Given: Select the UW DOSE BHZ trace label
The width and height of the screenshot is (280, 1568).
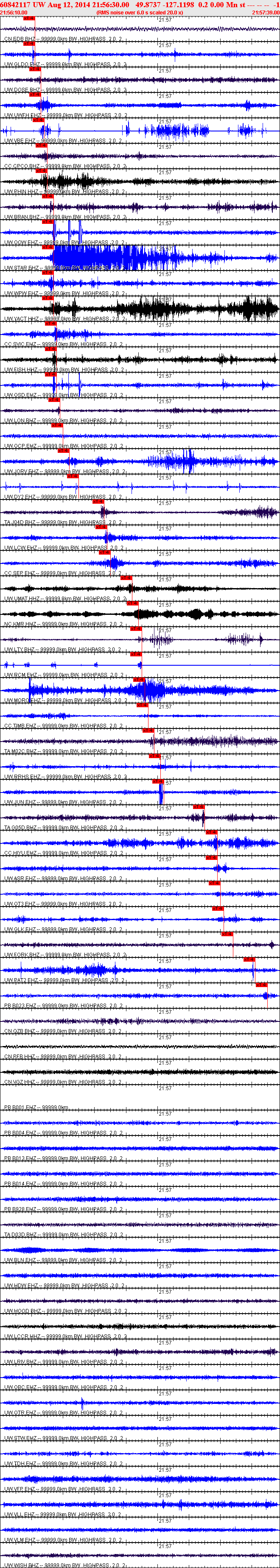Looking at the screenshot, I should pyautogui.click(x=65, y=90).
